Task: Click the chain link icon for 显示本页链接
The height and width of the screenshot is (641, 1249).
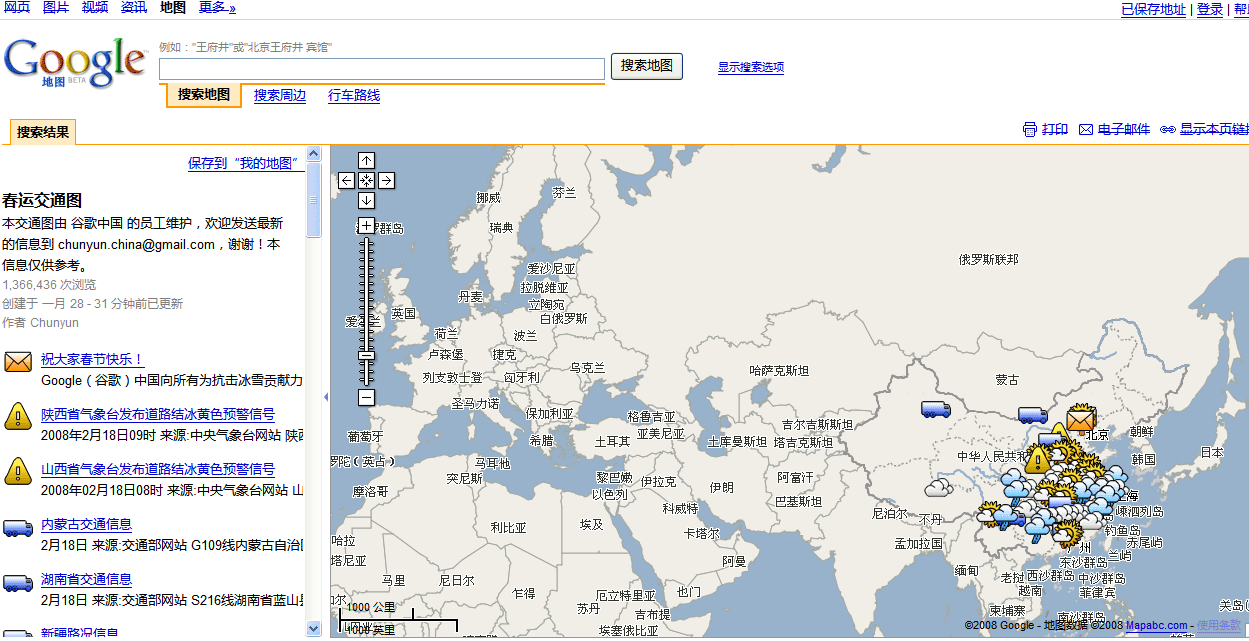Action: (1167, 129)
